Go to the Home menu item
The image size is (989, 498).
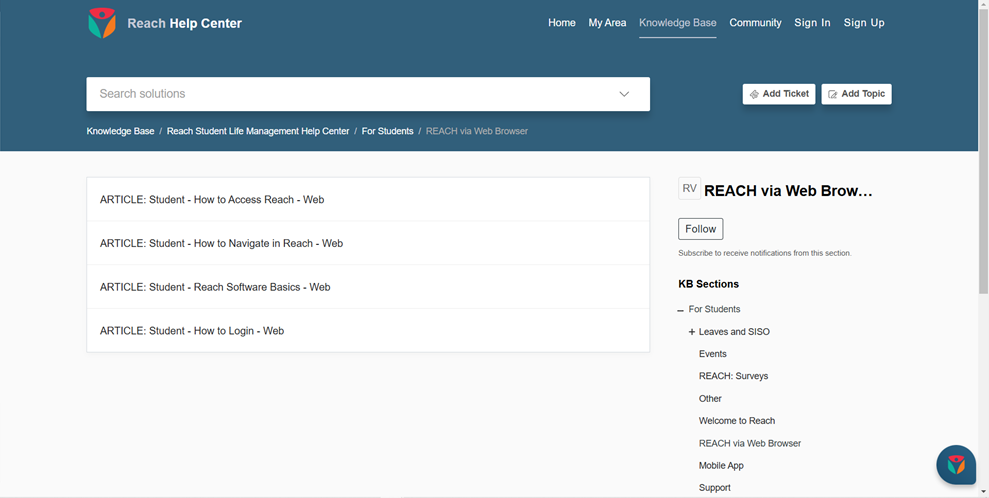(561, 23)
